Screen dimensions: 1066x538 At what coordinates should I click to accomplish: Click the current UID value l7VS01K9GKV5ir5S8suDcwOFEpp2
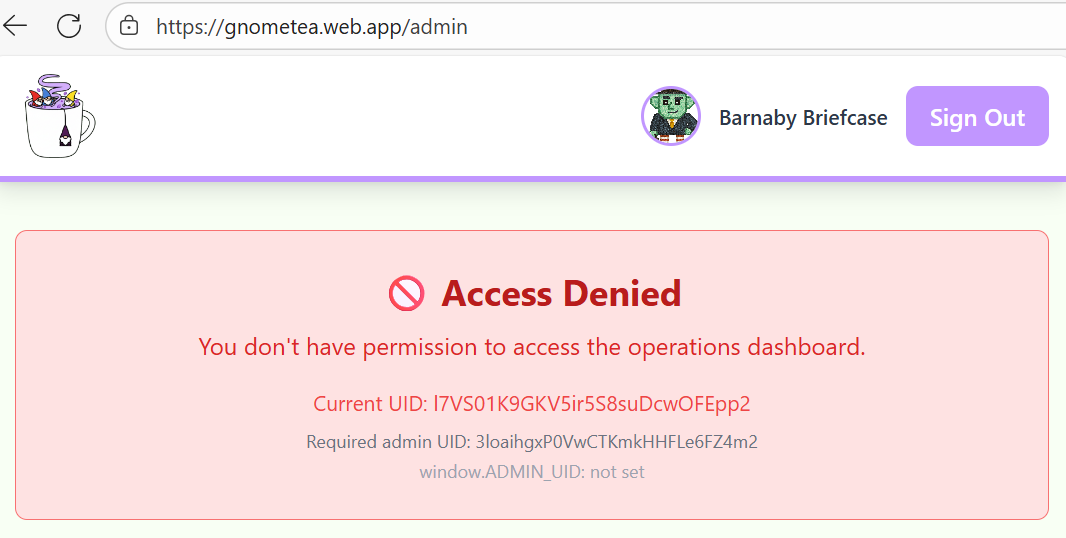(x=592, y=404)
